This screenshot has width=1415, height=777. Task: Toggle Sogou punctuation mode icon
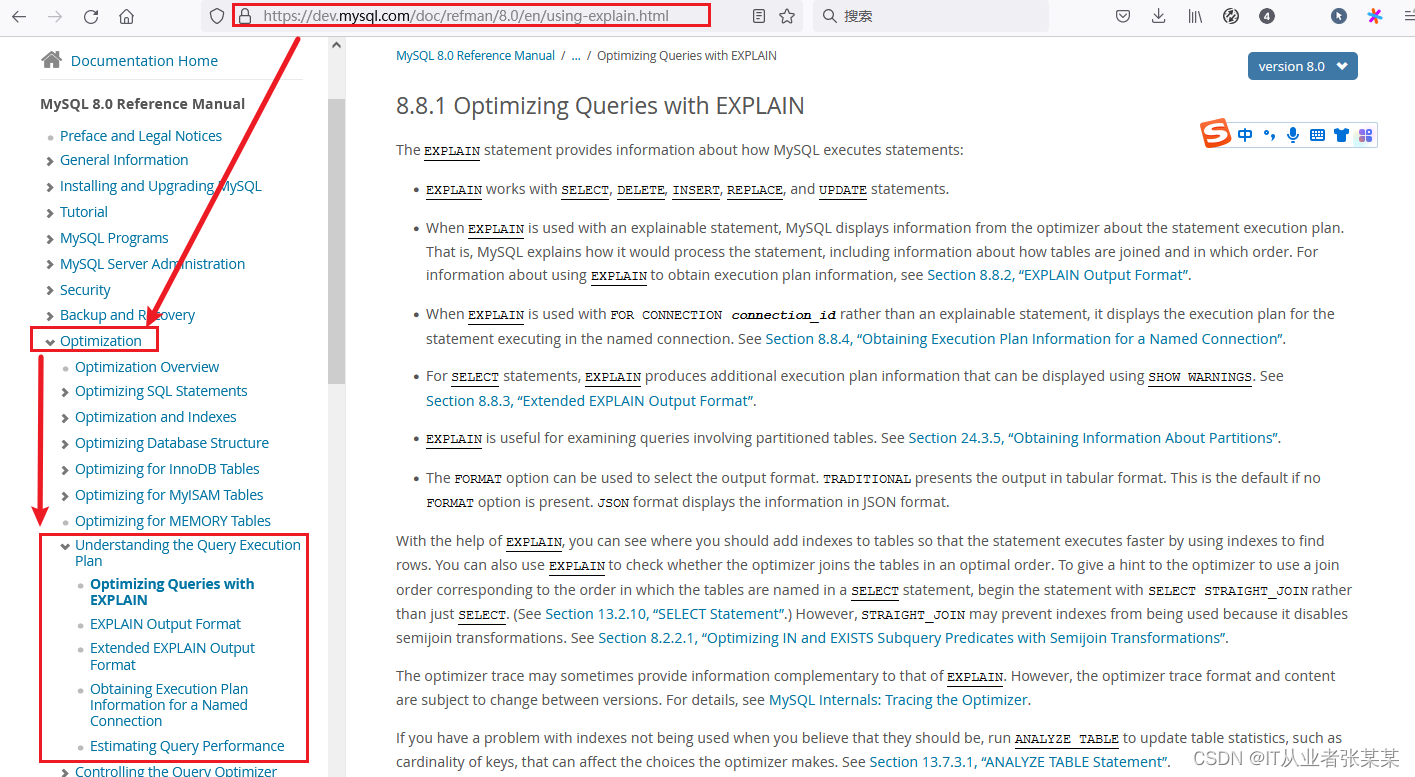click(1269, 135)
